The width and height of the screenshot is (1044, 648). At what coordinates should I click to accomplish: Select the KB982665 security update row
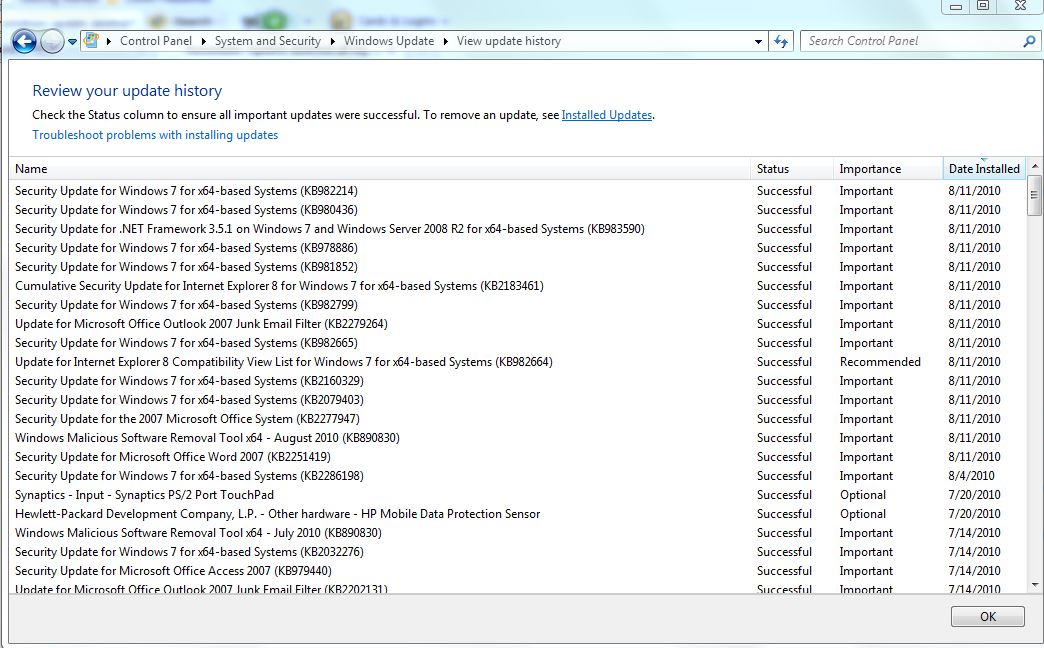[x=517, y=342]
